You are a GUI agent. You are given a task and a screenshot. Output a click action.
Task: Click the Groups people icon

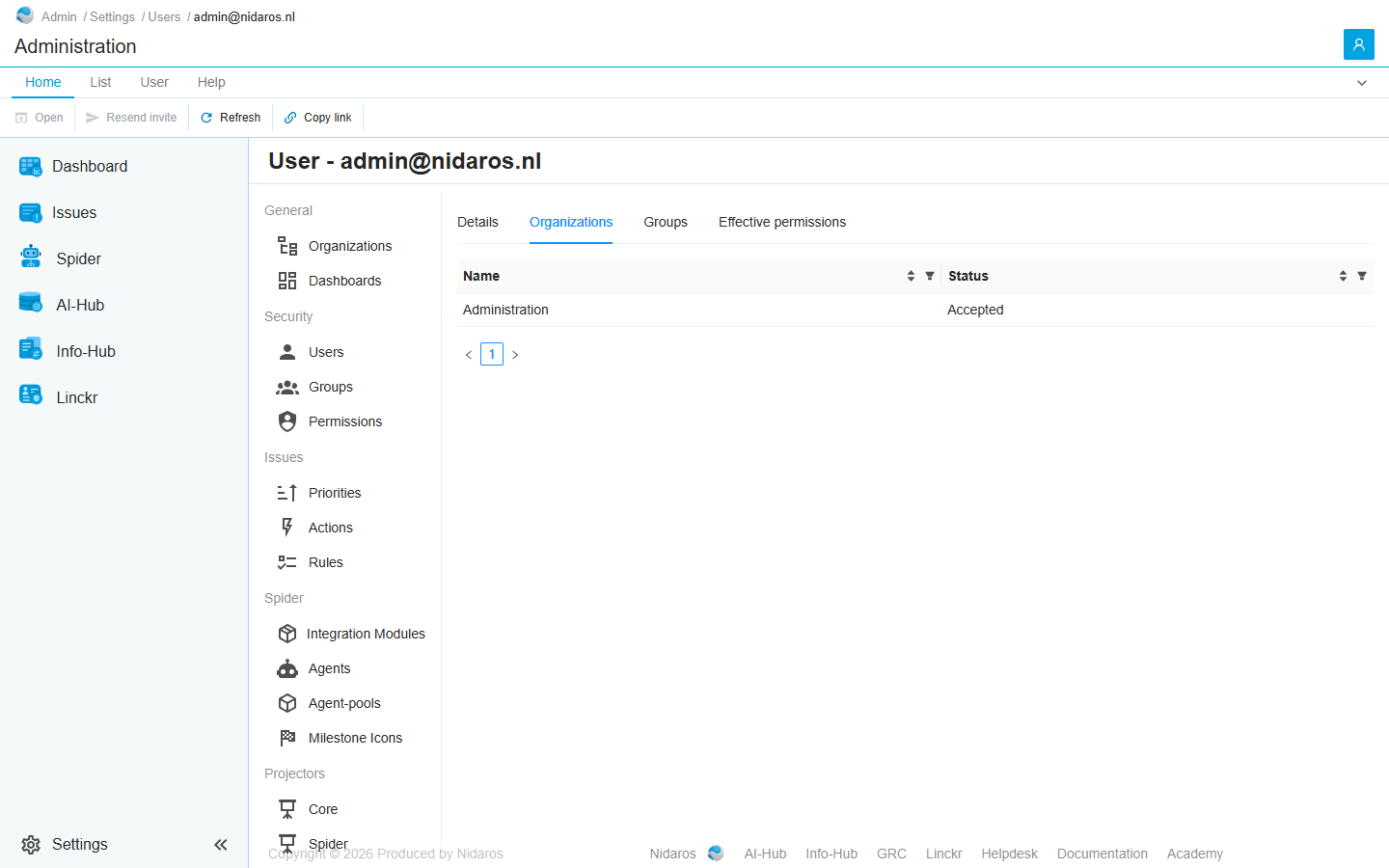click(287, 387)
